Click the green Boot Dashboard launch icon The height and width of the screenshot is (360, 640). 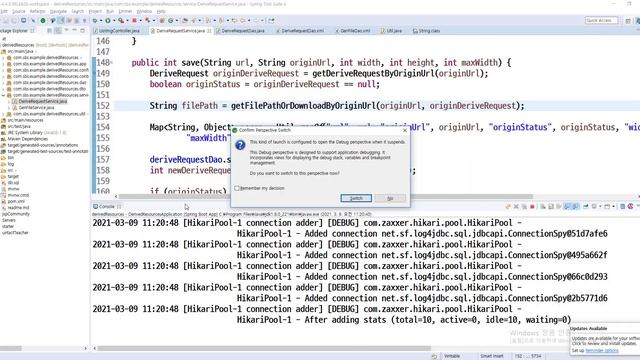tap(43, 20)
